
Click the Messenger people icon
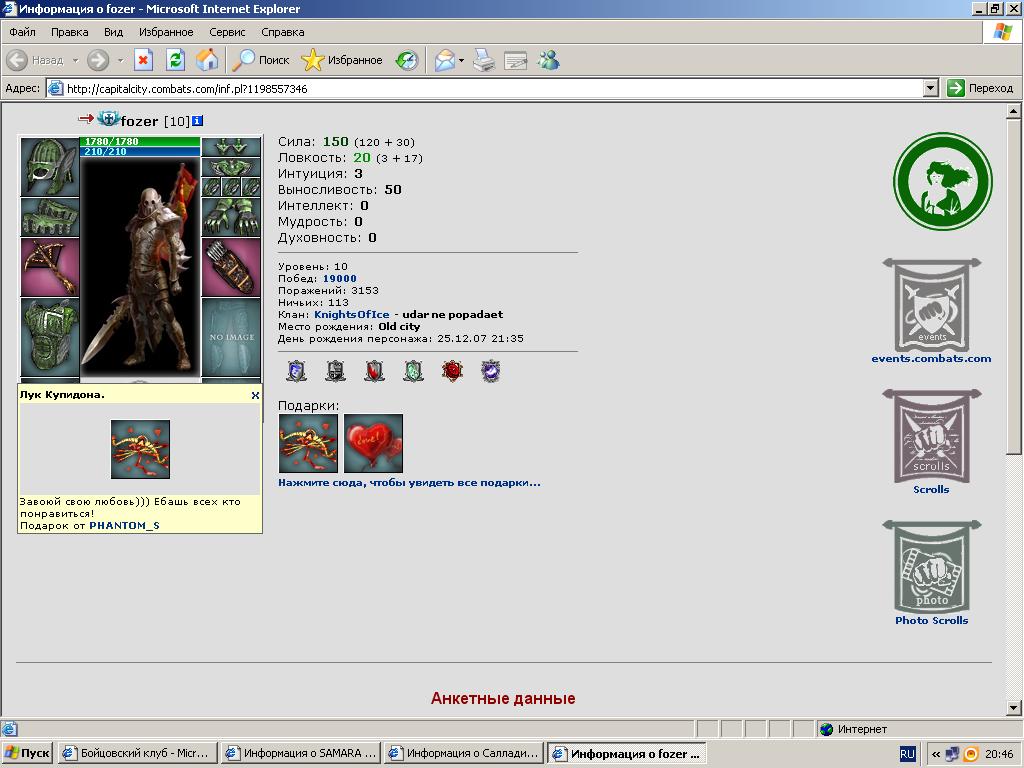(549, 60)
